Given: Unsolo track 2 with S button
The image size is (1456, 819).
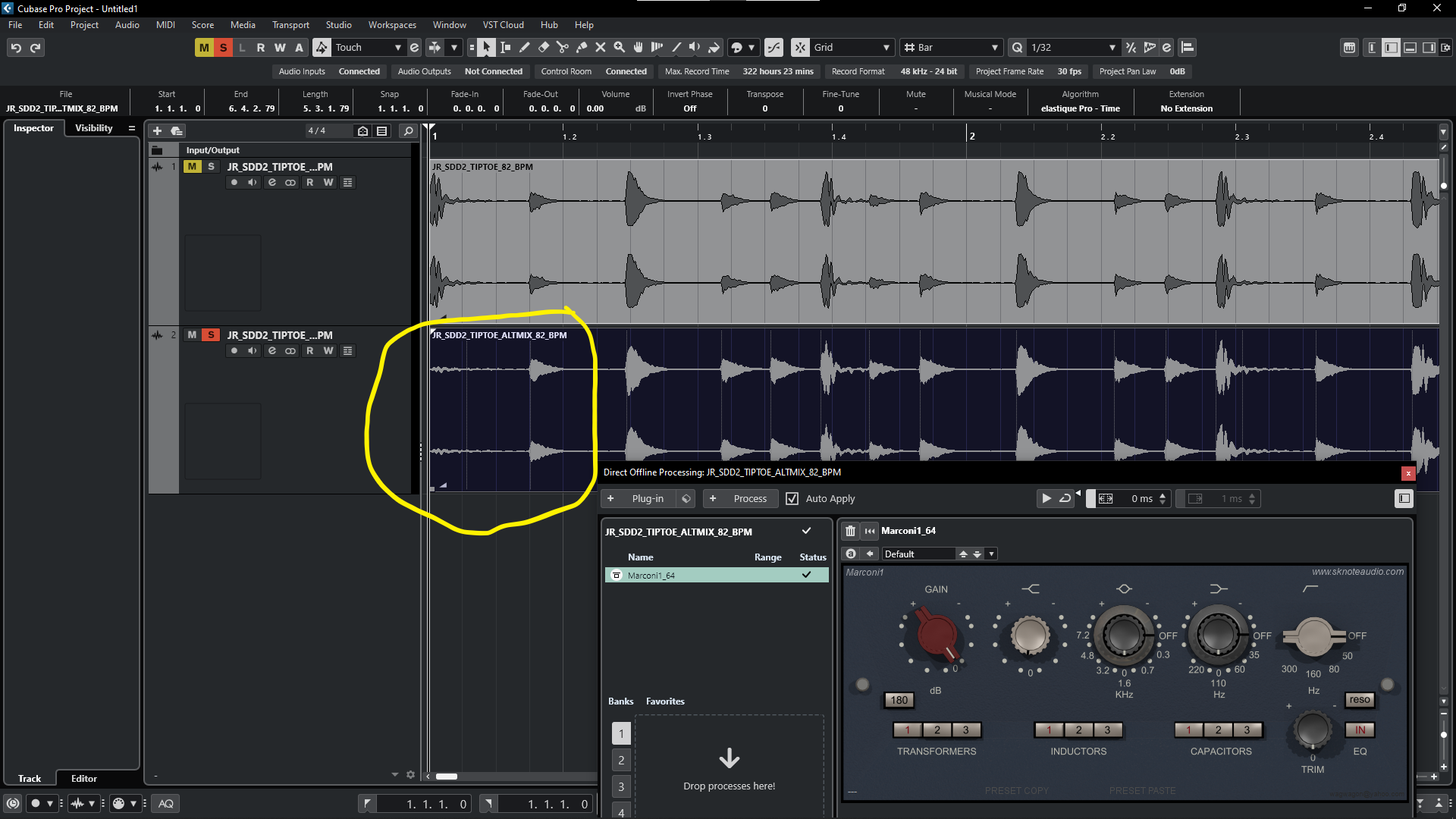Looking at the screenshot, I should tap(211, 335).
